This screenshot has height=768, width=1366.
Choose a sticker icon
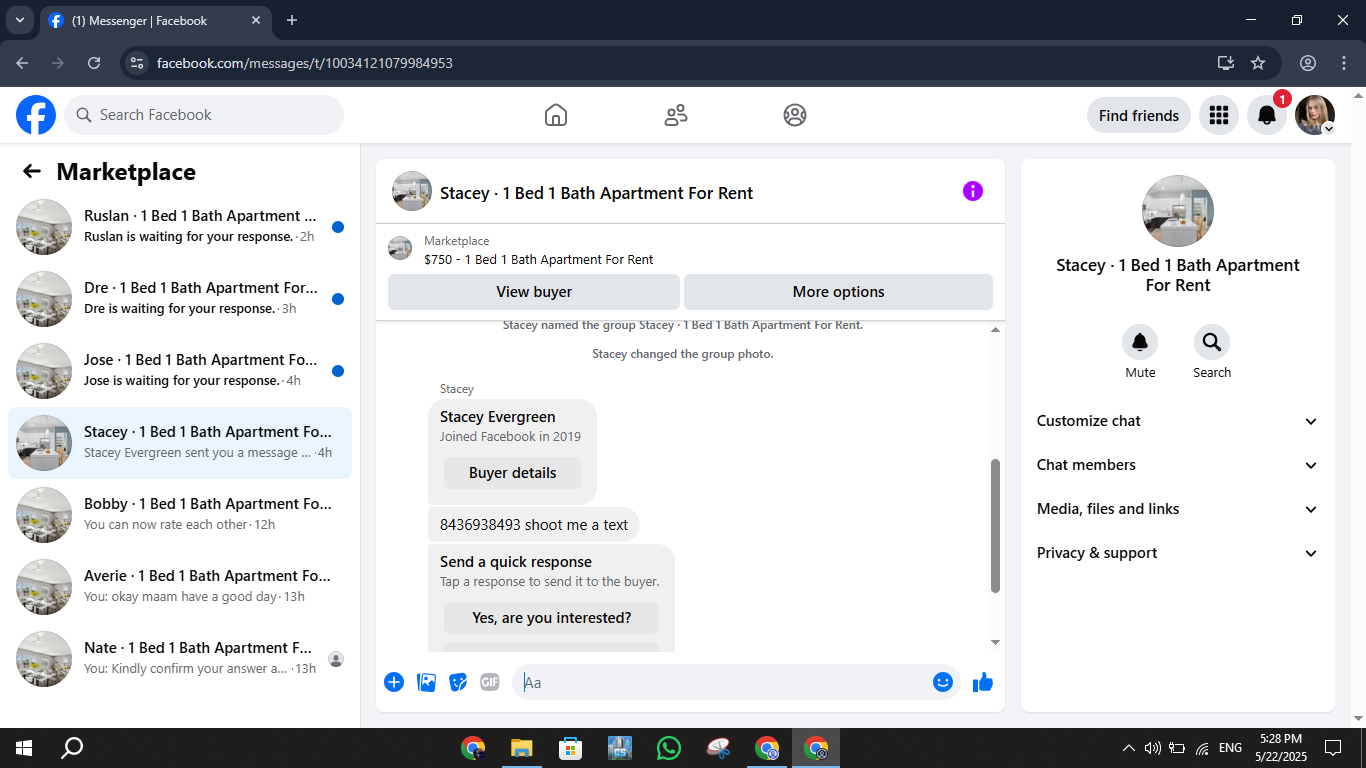[x=458, y=682]
